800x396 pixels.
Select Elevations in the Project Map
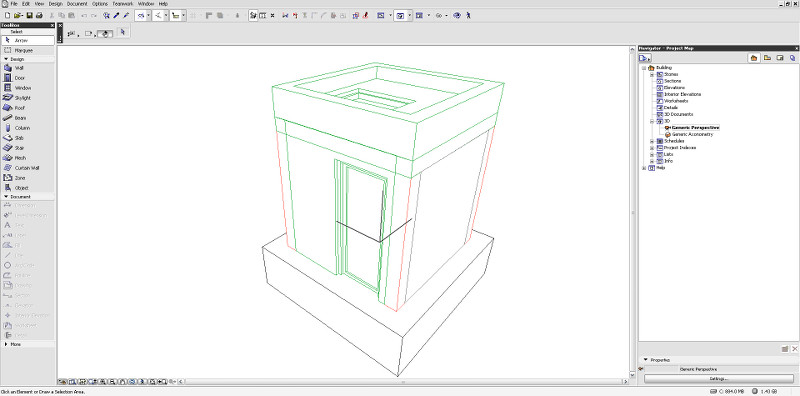[x=673, y=88]
